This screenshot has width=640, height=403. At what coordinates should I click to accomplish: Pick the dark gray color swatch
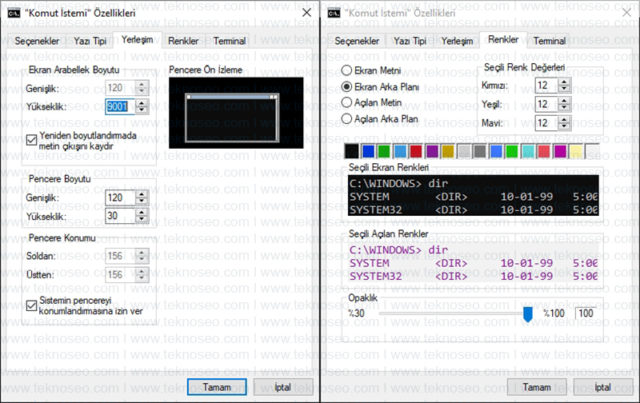pyautogui.click(x=480, y=151)
